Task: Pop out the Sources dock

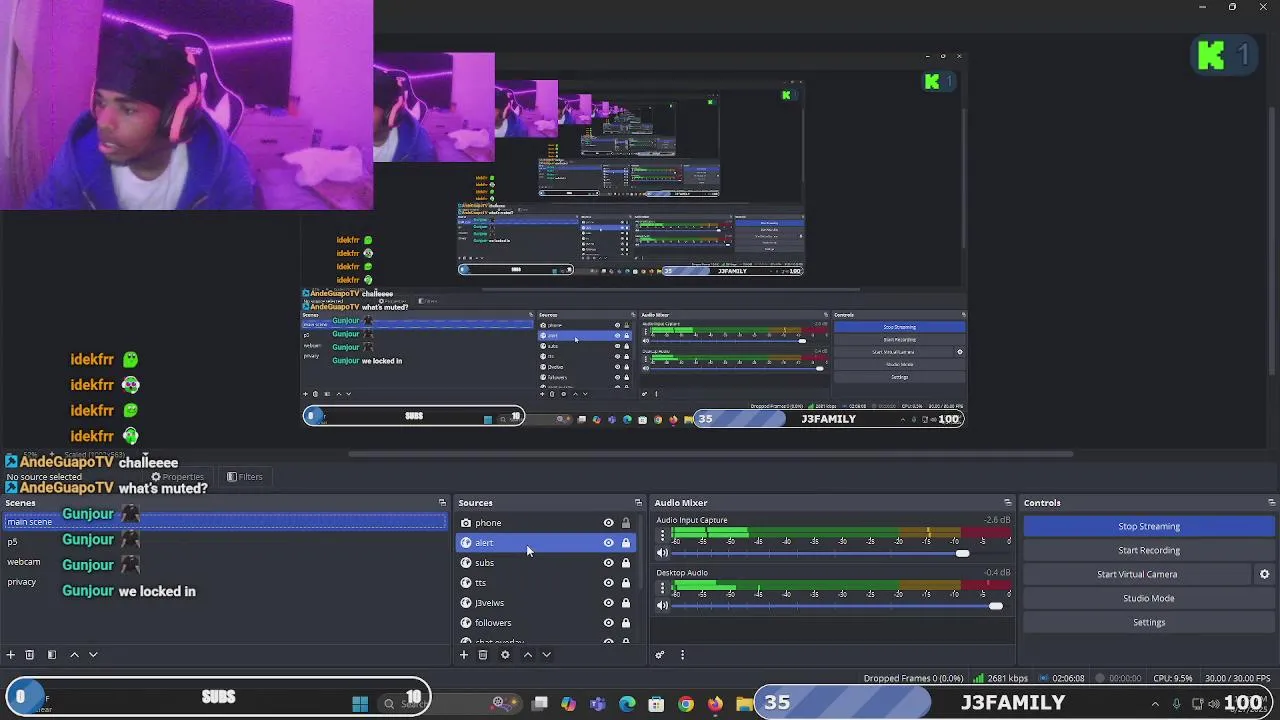Action: [x=638, y=503]
